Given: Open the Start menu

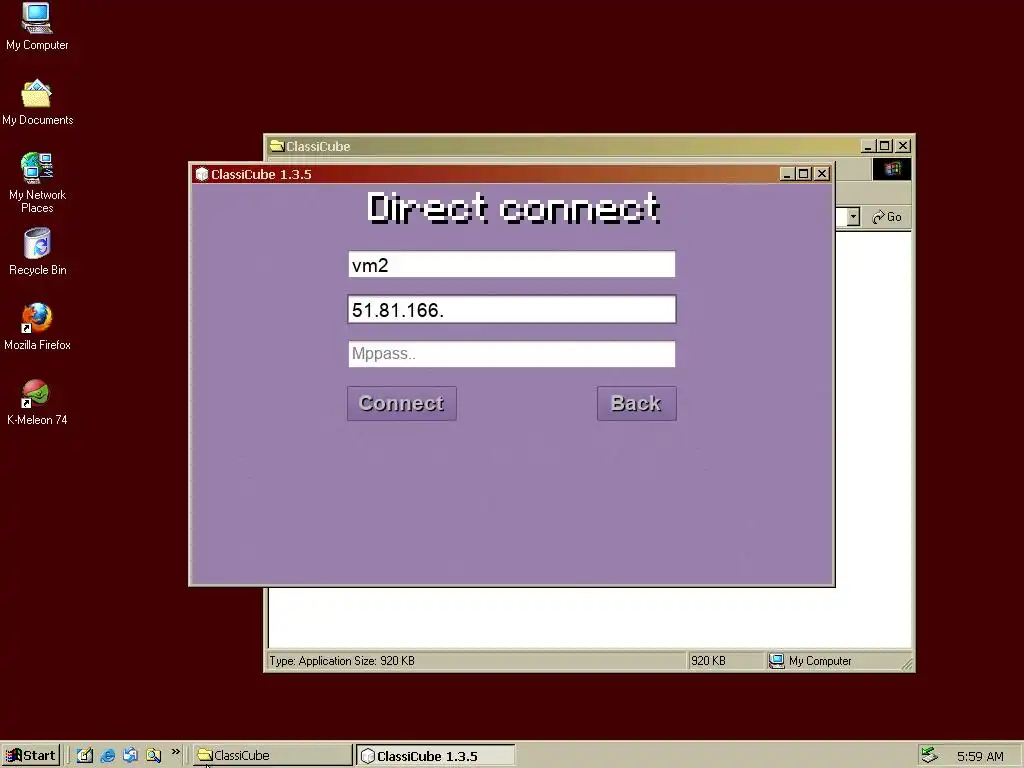Looking at the screenshot, I should click(x=31, y=756).
